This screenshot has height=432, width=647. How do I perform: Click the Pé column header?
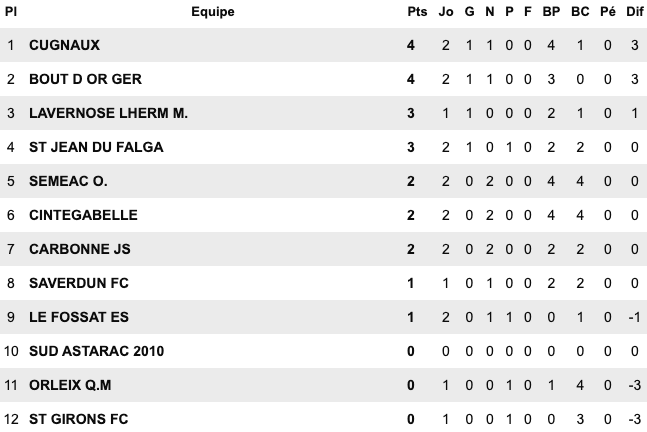pos(607,12)
